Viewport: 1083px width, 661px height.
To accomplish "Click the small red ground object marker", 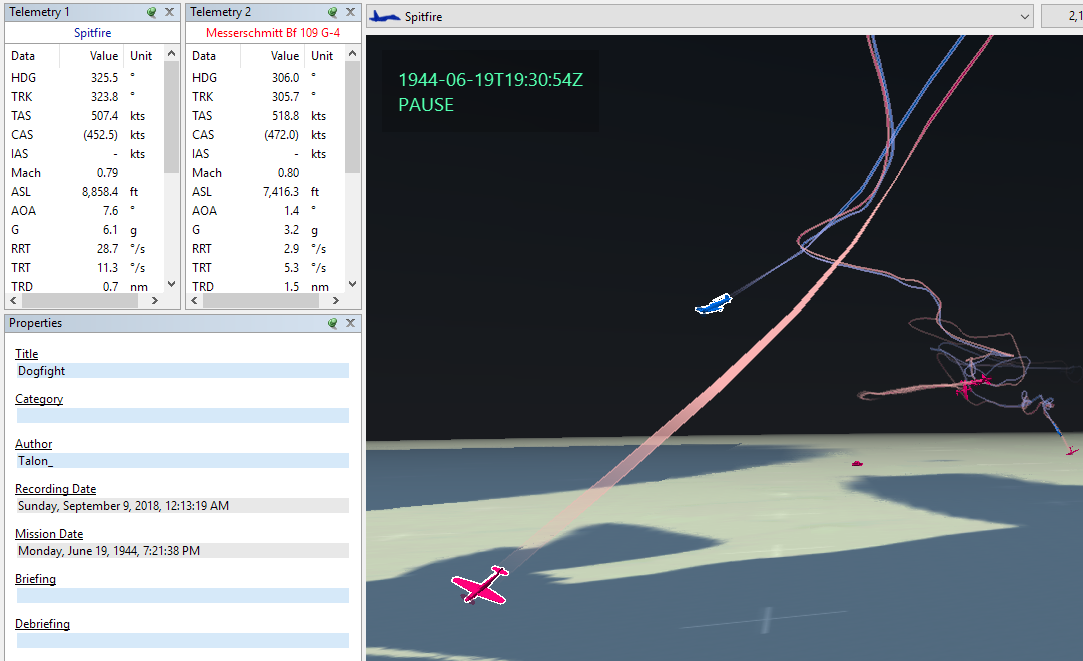I will pyautogui.click(x=857, y=463).
